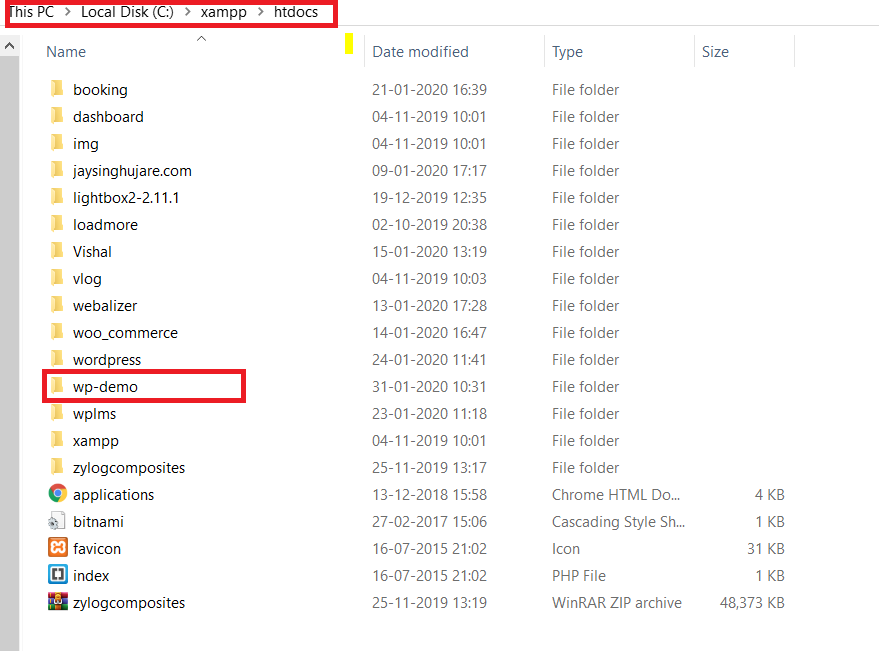Screen dimensions: 879x651
Task: Select the 'wp-demo' folder name
Action: (105, 387)
